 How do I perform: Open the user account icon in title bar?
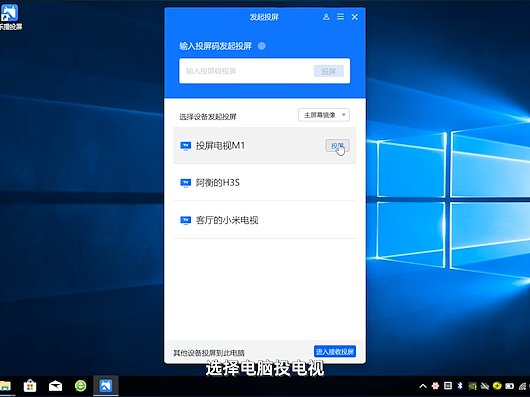326,17
